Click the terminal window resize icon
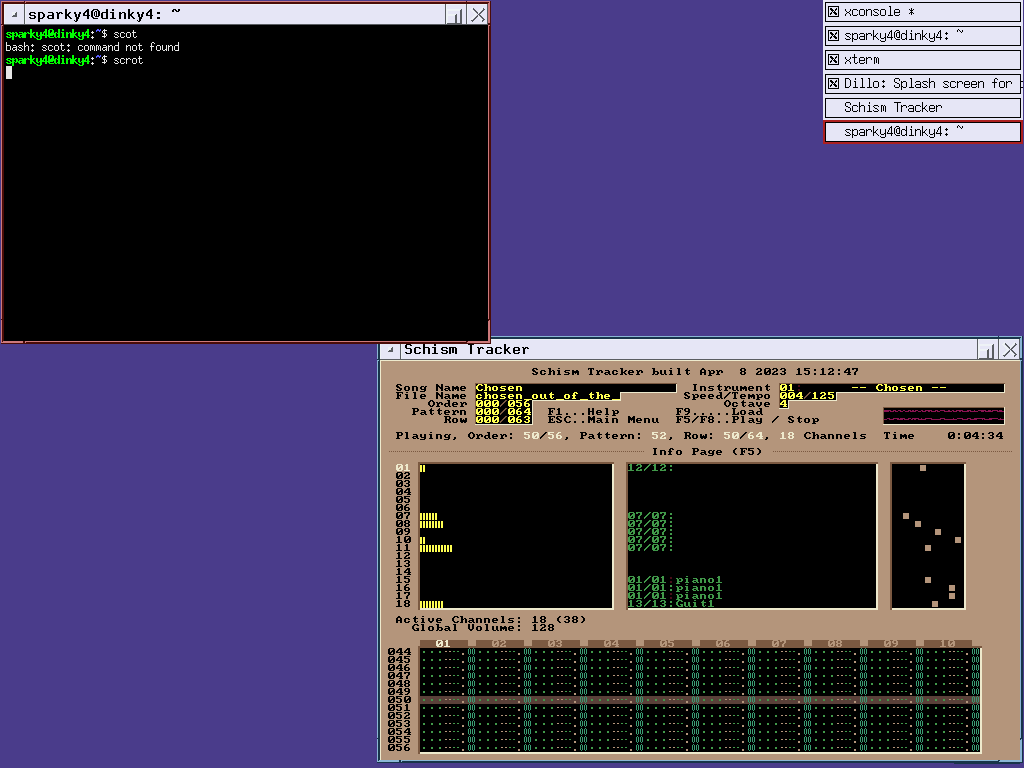Screen dimensions: 1024x768 click(x=455, y=14)
